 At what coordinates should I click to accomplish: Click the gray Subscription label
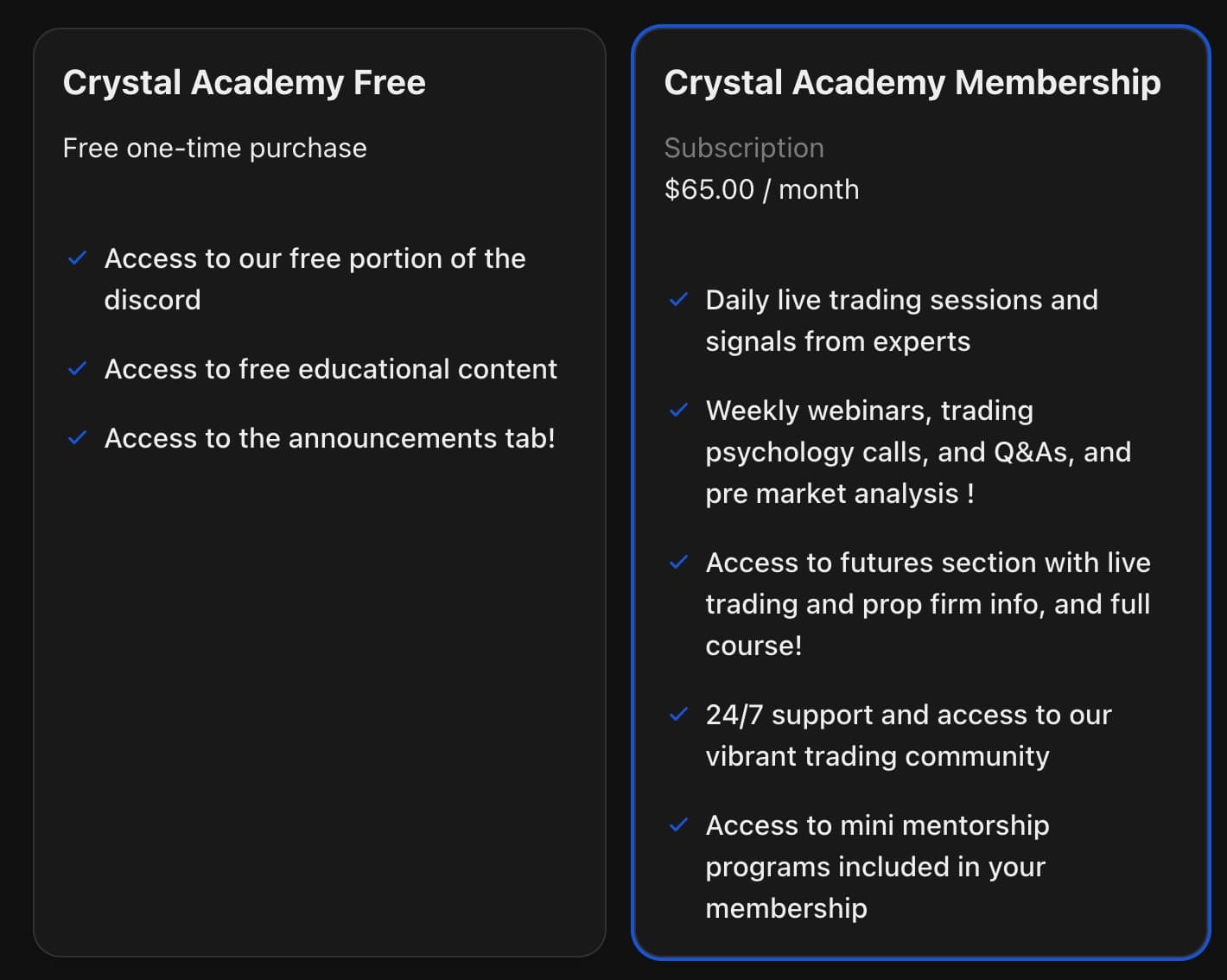click(x=744, y=148)
